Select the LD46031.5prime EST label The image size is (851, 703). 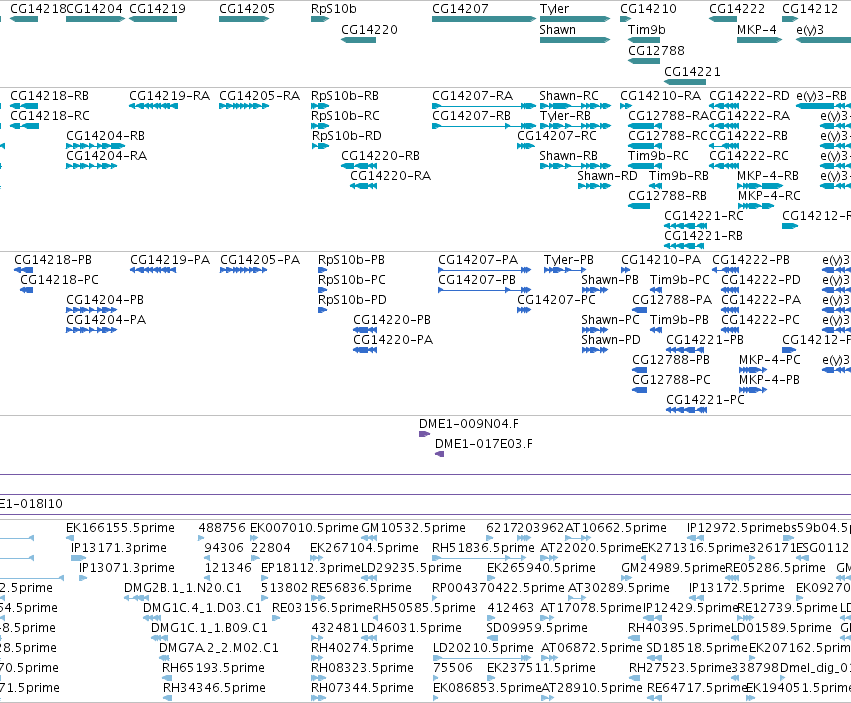411,628
